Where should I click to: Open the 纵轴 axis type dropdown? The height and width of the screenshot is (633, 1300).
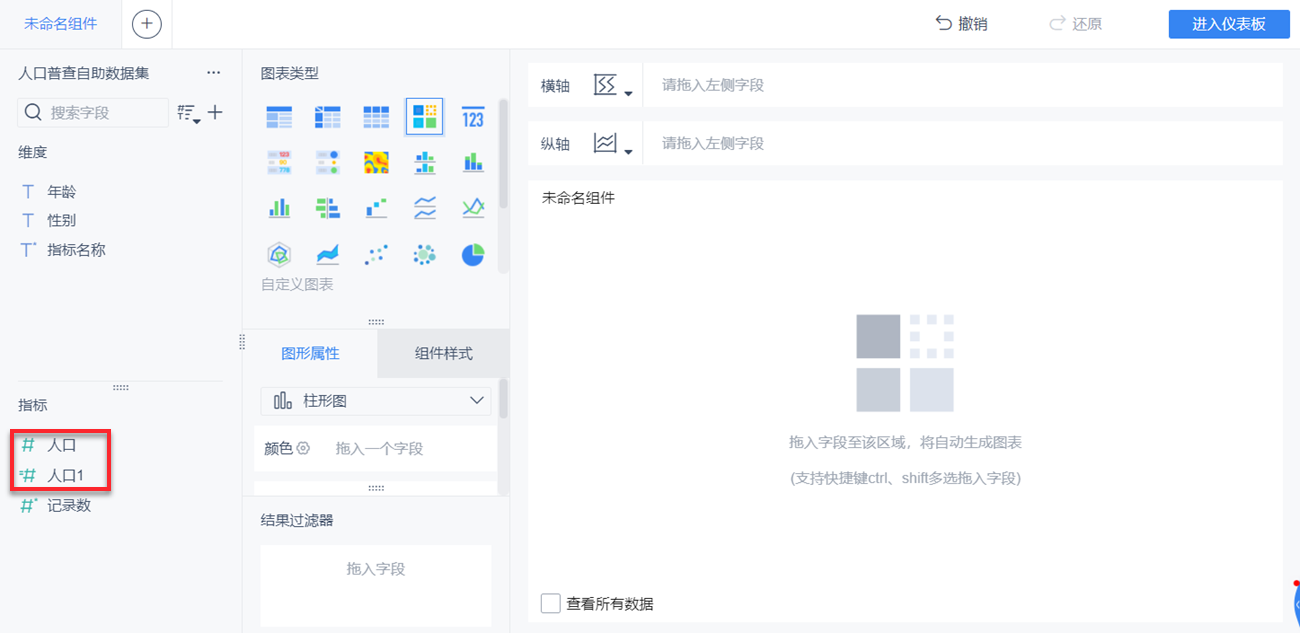coord(613,144)
